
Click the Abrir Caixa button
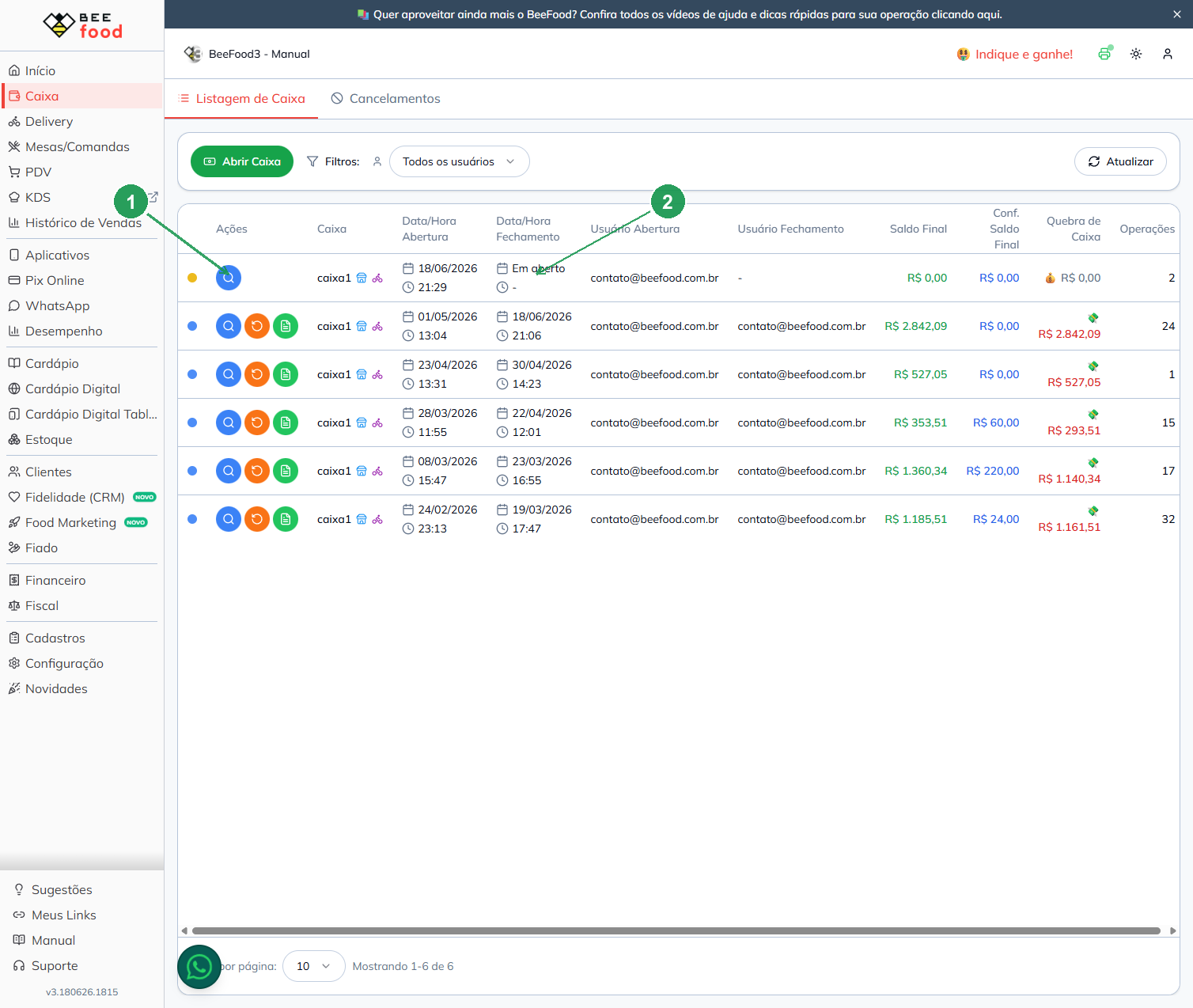242,161
